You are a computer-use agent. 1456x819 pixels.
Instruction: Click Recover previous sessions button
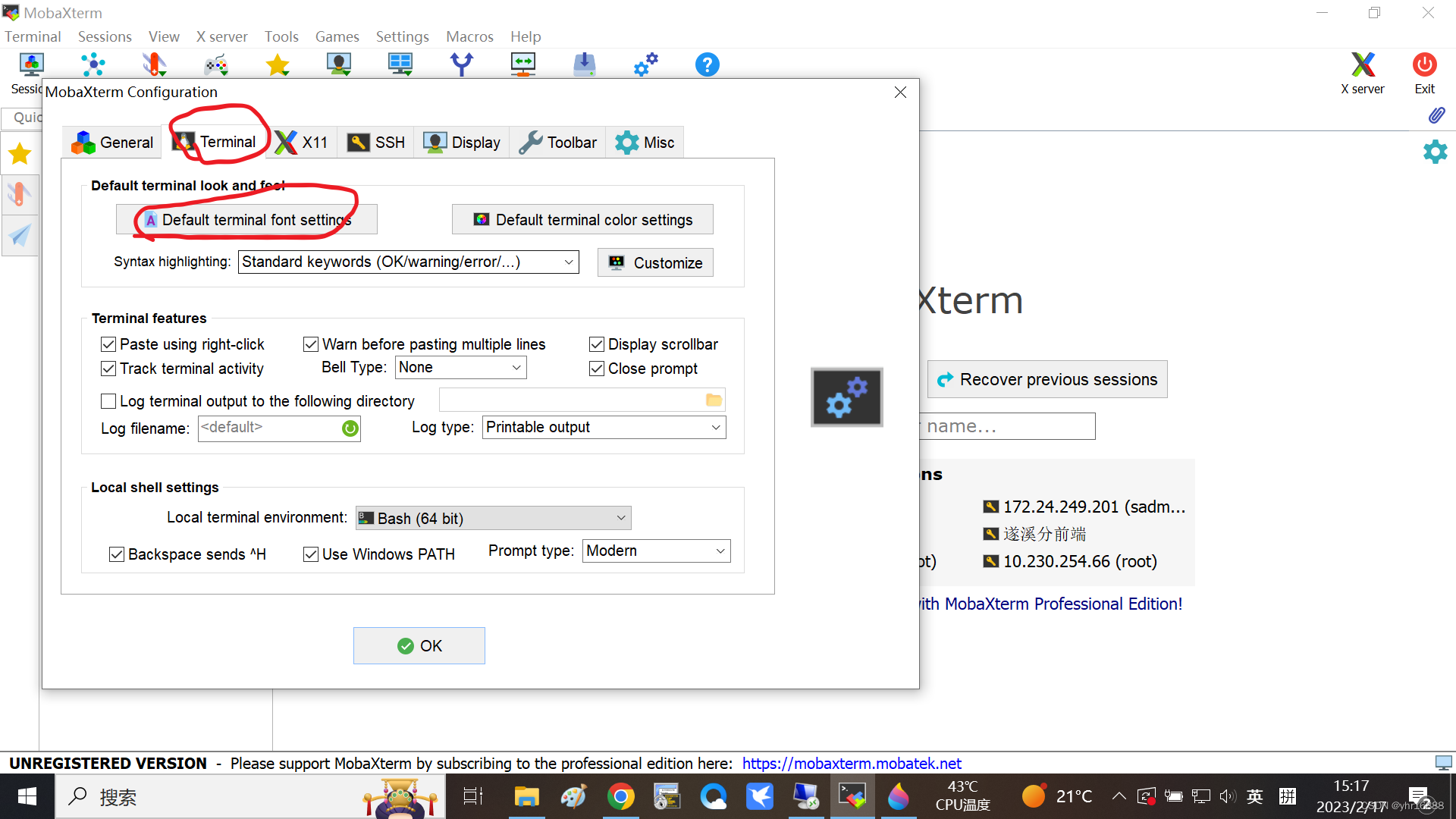pos(1047,379)
